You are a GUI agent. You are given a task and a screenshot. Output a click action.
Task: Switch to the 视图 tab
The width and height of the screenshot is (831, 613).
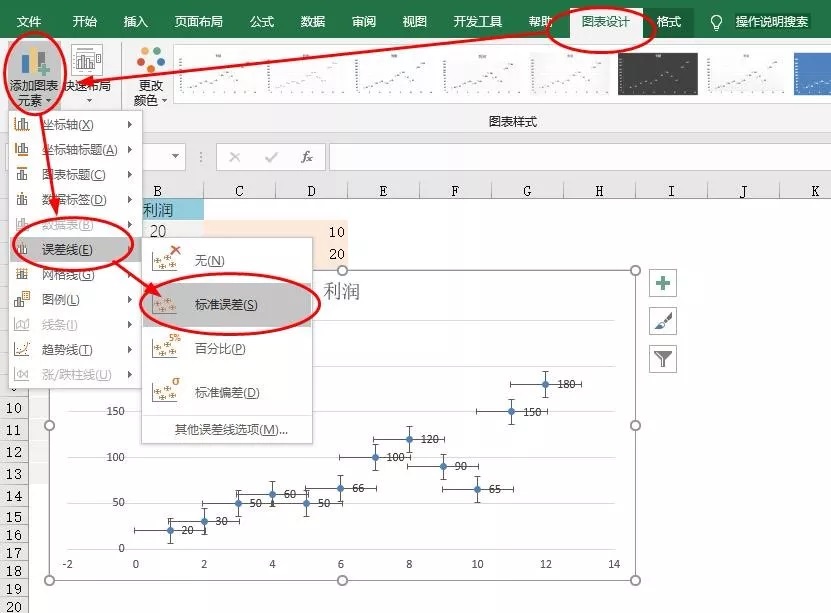(414, 22)
